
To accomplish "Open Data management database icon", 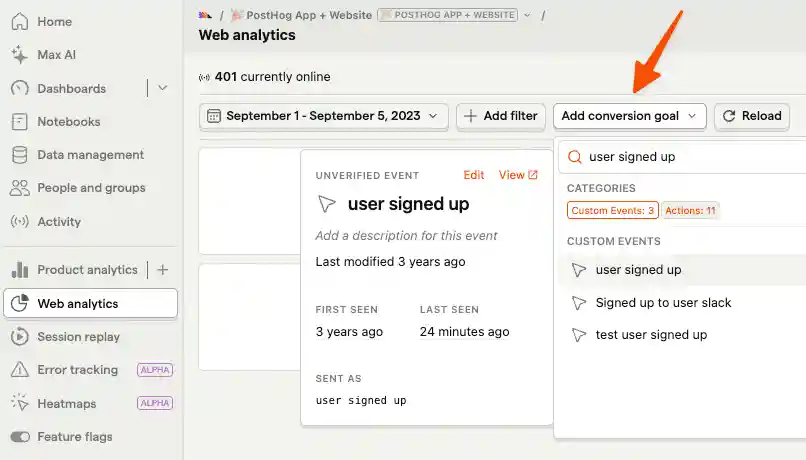I will point(20,155).
